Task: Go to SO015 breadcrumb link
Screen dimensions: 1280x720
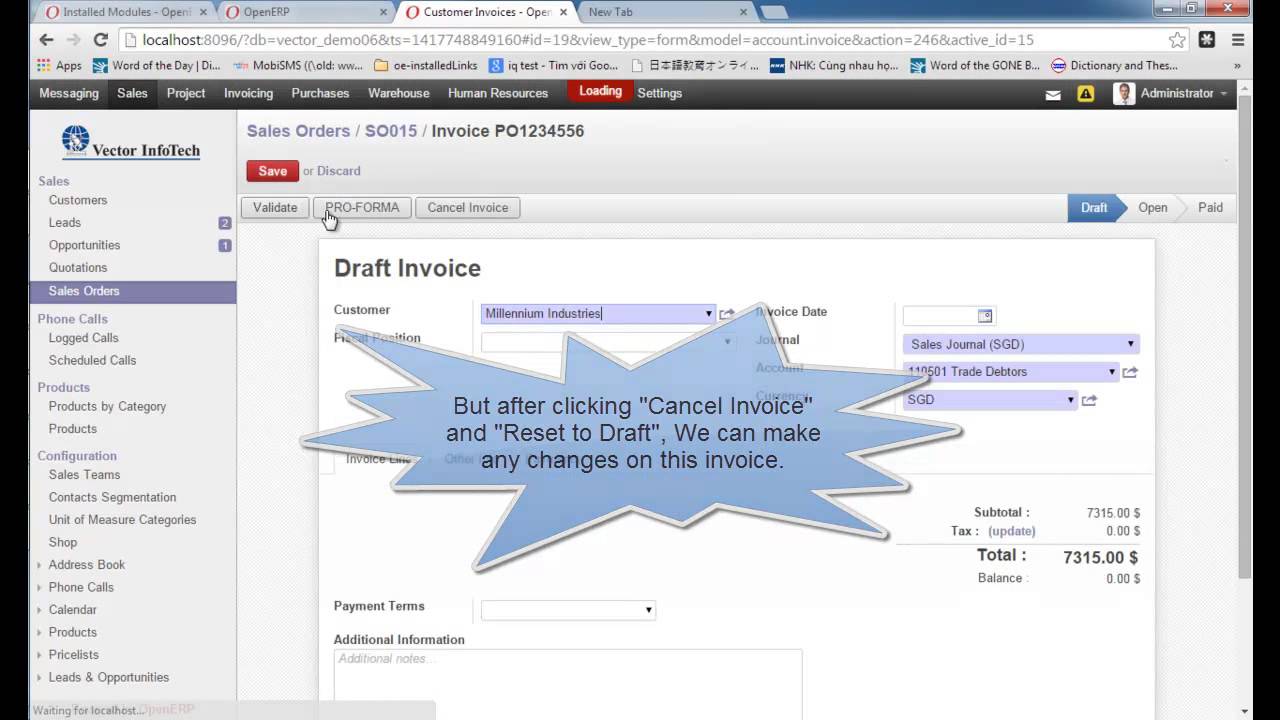Action: (391, 131)
